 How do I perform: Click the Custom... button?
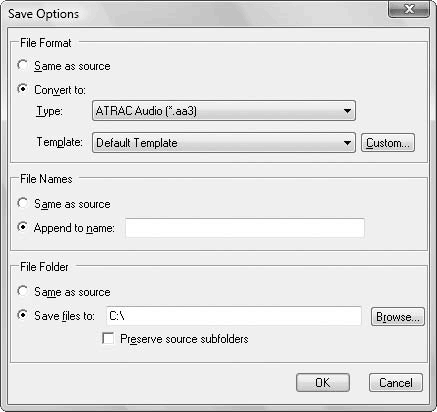click(x=388, y=143)
